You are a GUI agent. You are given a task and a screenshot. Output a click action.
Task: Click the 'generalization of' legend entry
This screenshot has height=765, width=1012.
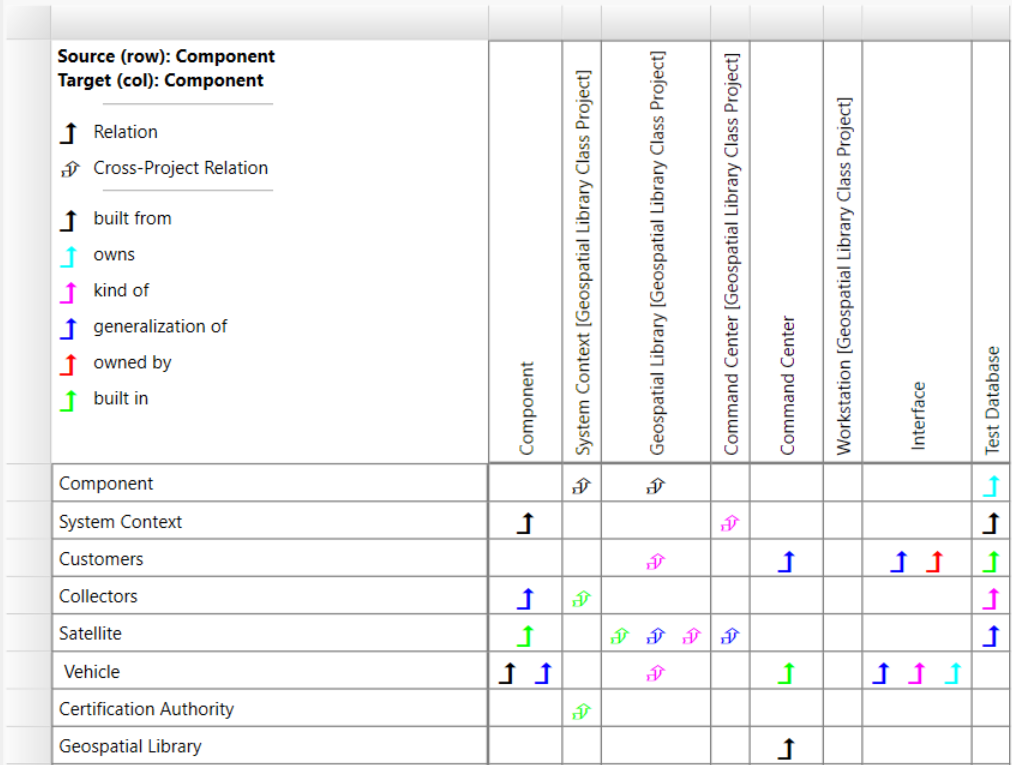point(143,327)
